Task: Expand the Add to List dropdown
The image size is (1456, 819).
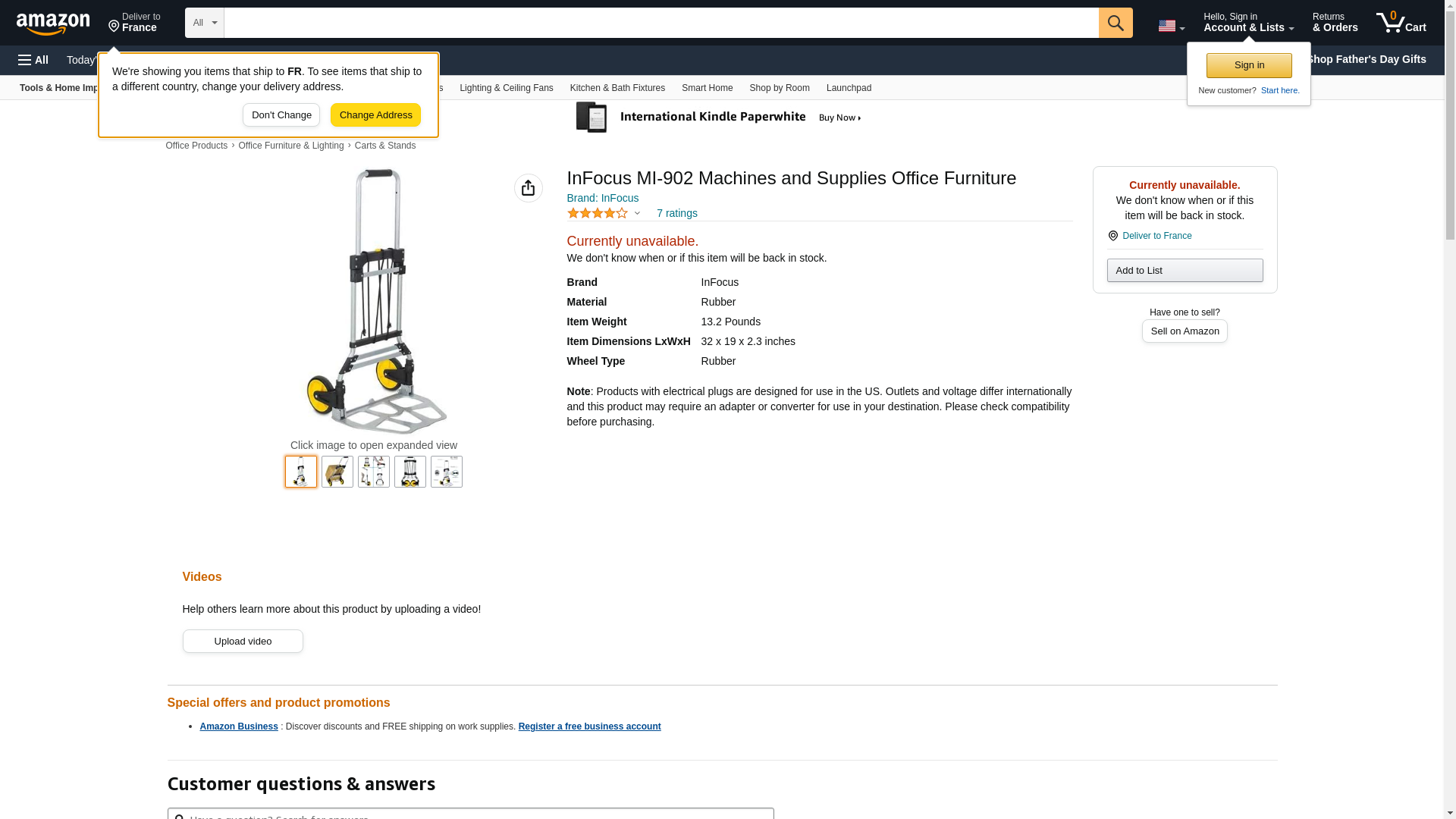Action: [x=1184, y=271]
